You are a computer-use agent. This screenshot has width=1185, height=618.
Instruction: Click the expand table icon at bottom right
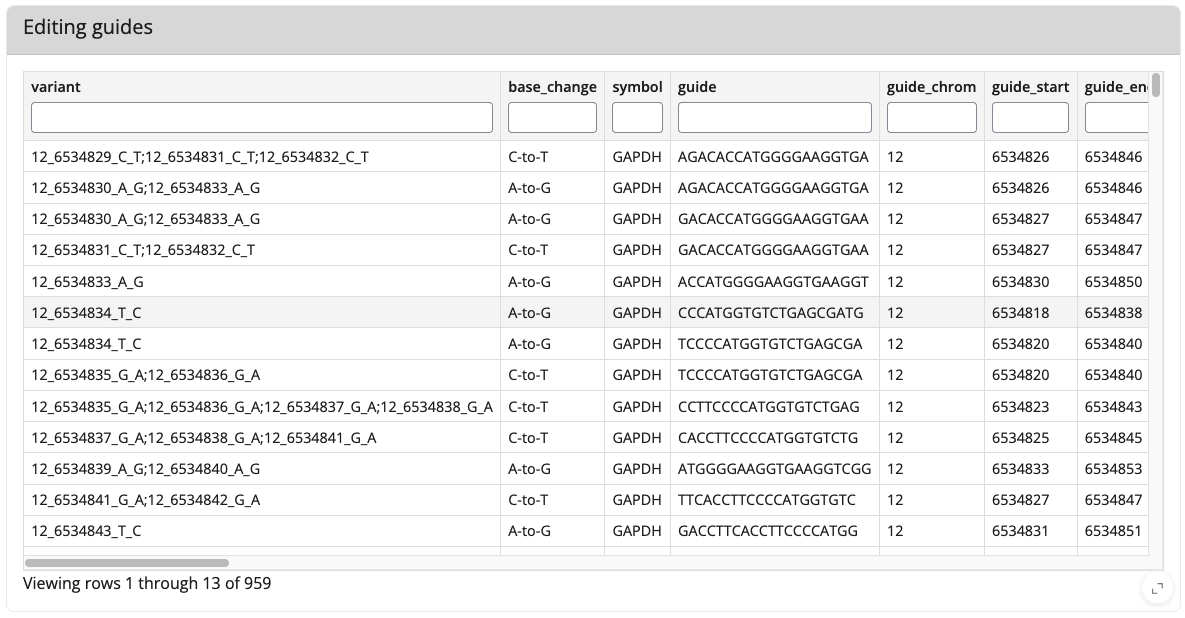1156,588
